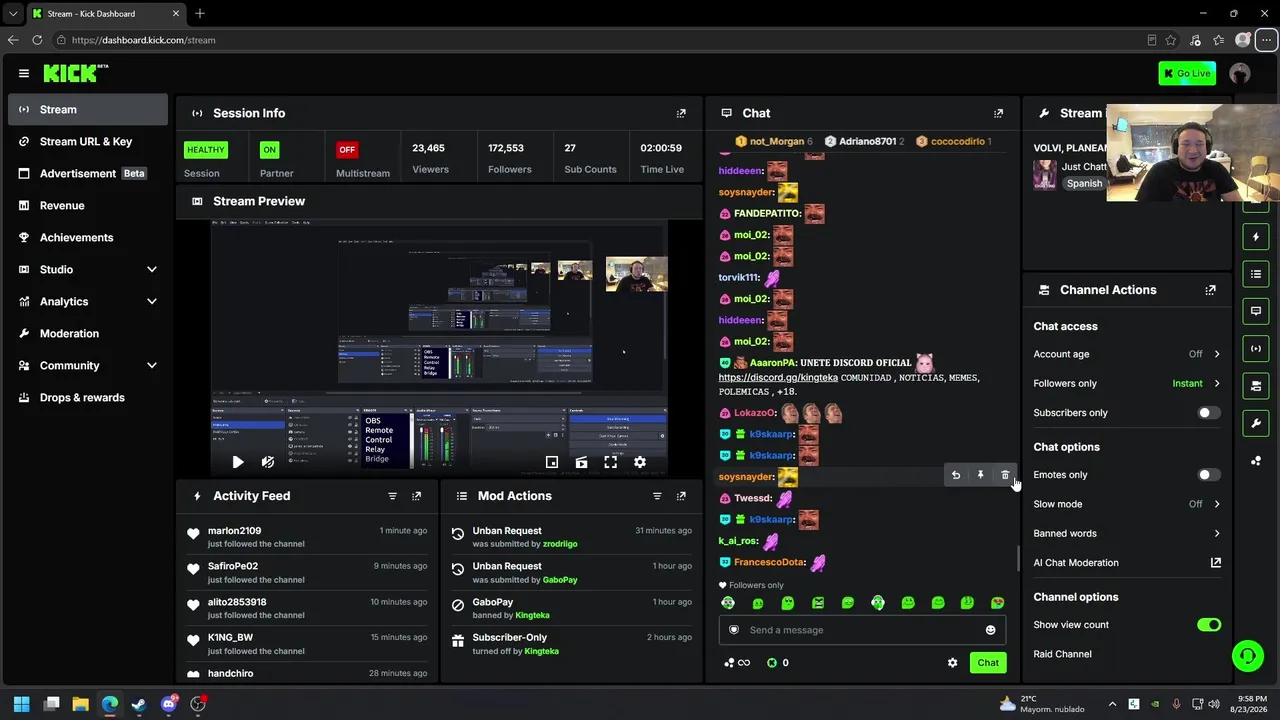The width and height of the screenshot is (1280, 720).
Task: Open the Windows Start menu
Action: (22, 704)
